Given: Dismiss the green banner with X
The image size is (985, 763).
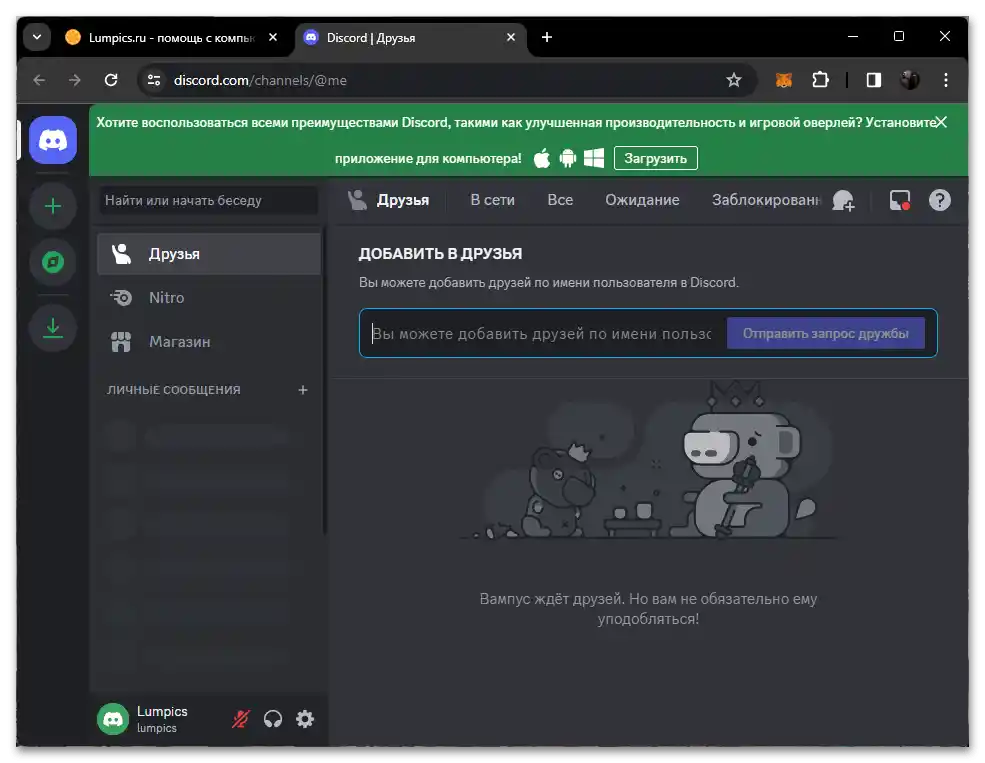Looking at the screenshot, I should [941, 122].
